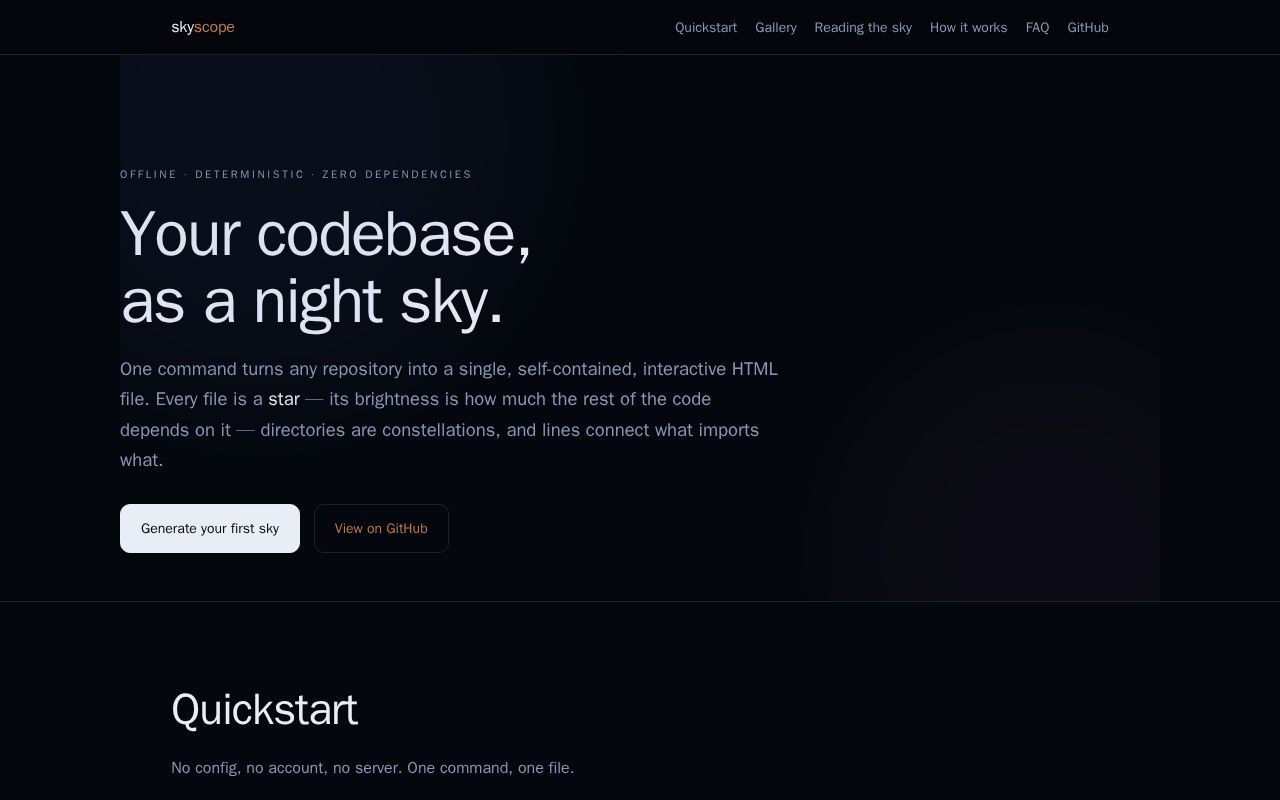Open Reading the sky nav link
Image resolution: width=1280 pixels, height=800 pixels.
point(863,27)
